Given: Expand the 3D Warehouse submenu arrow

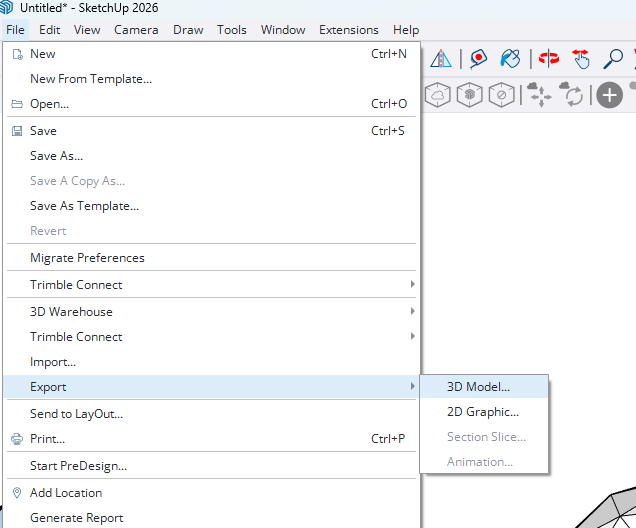Looking at the screenshot, I should [x=413, y=311].
